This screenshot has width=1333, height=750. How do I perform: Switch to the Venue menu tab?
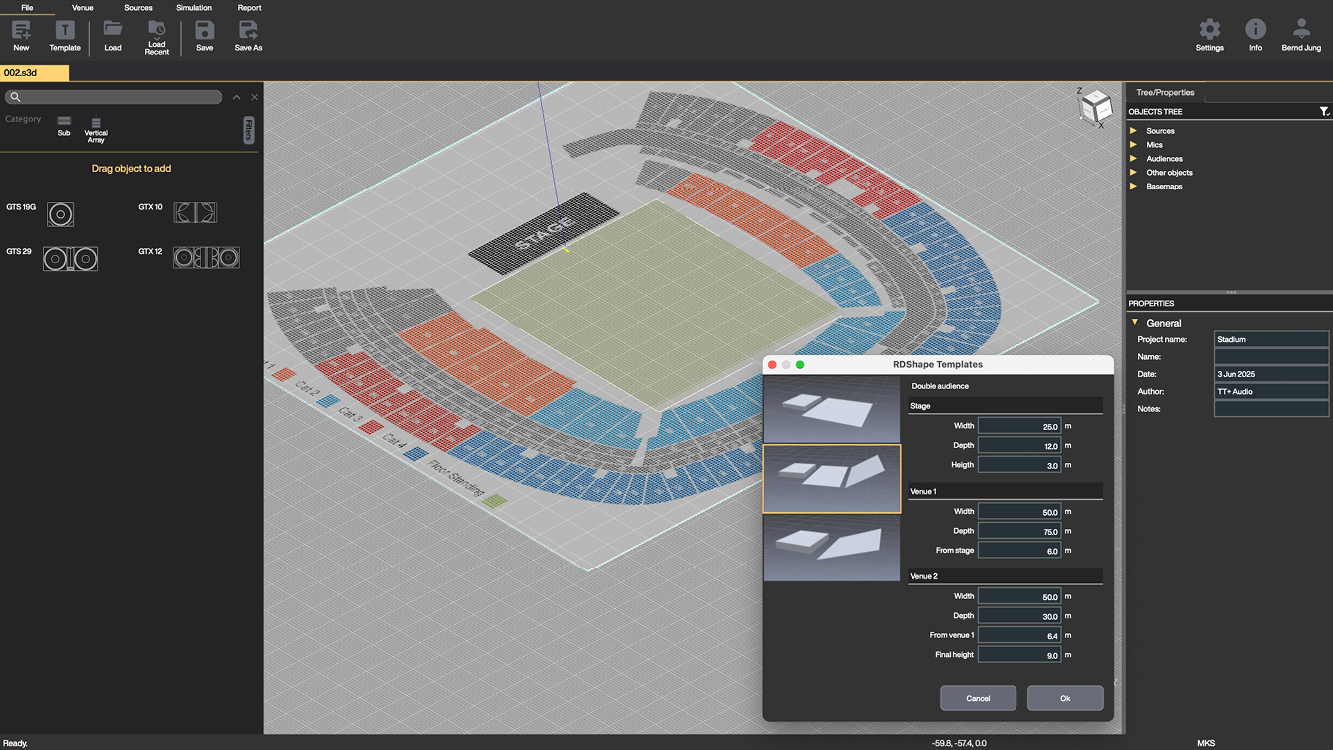pyautogui.click(x=83, y=8)
